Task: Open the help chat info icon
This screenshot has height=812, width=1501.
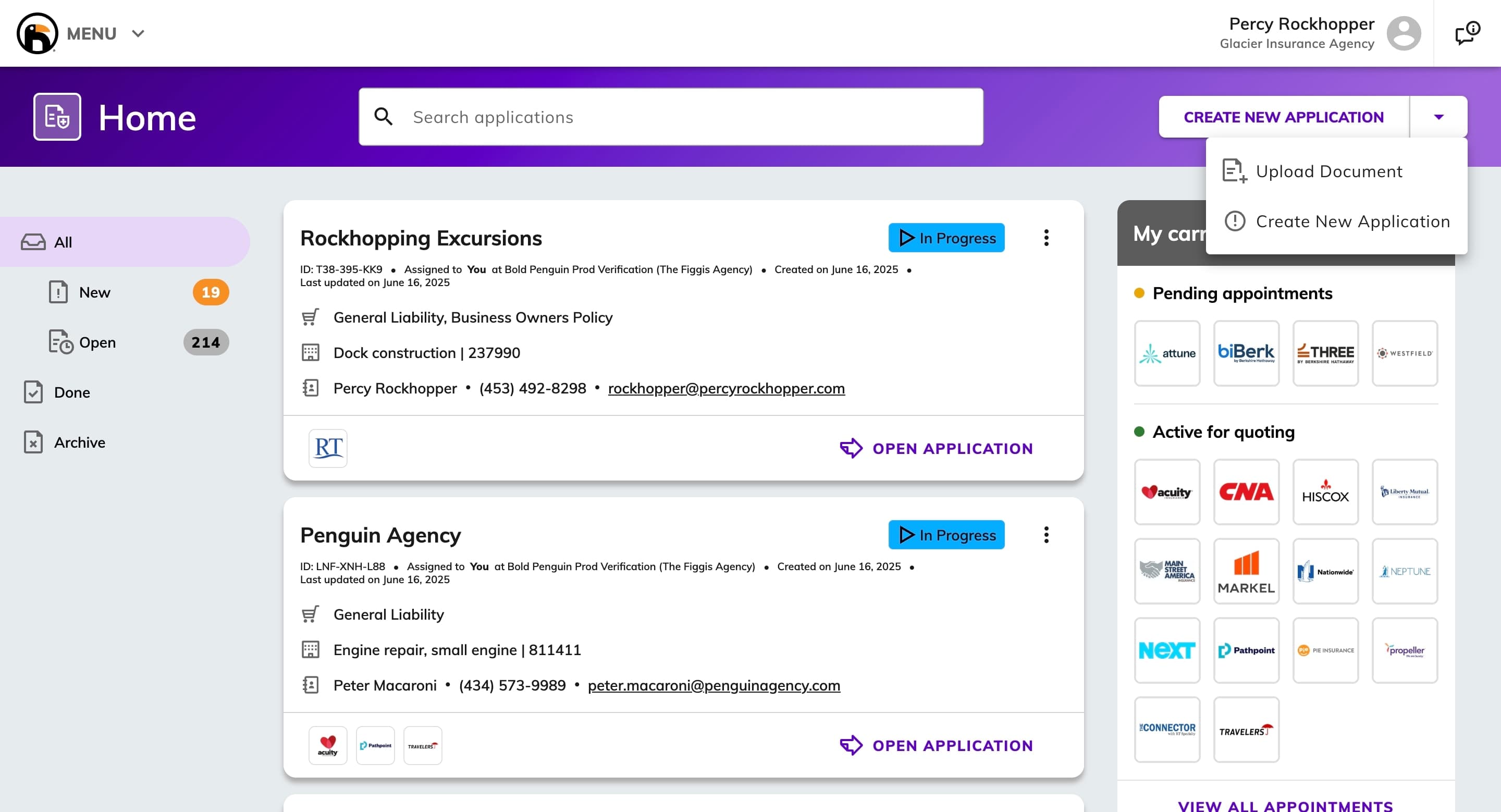Action: pyautogui.click(x=1467, y=33)
